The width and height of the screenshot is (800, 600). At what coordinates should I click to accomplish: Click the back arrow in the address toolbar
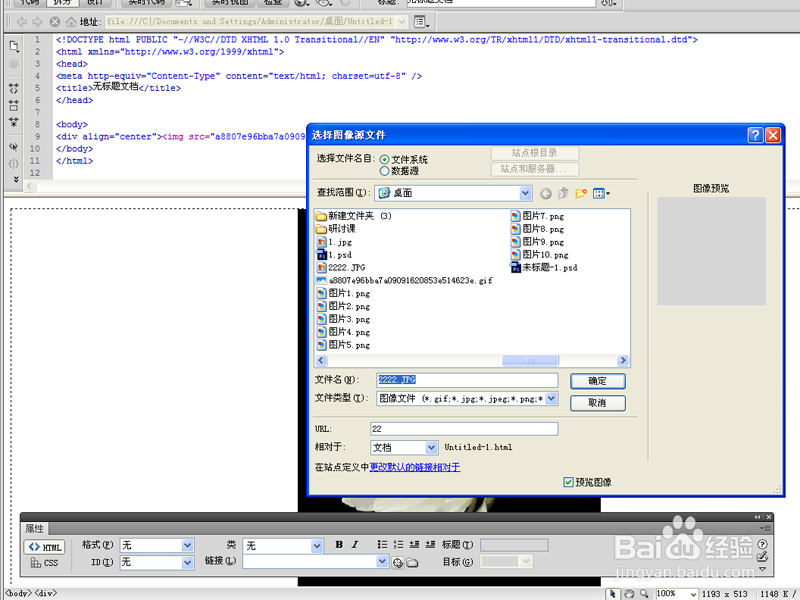click(21, 22)
